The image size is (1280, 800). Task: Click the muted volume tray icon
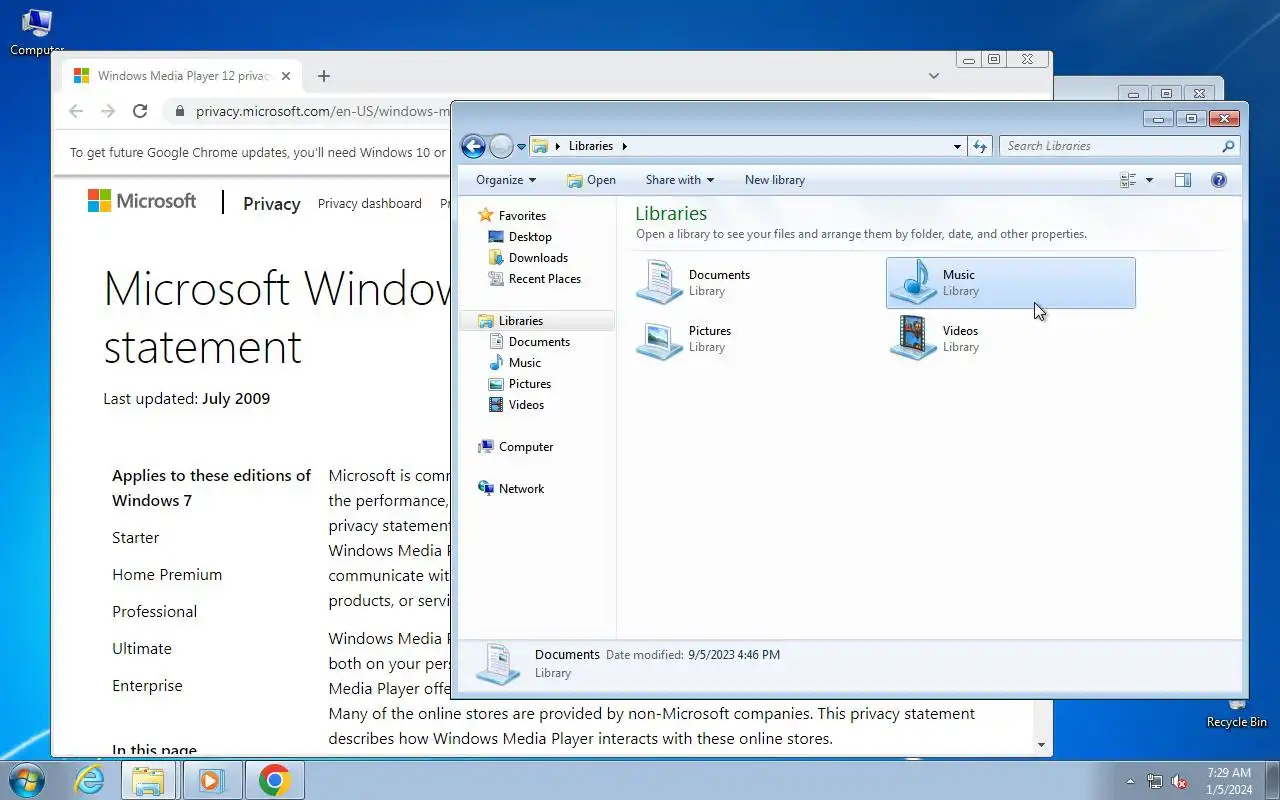coord(1180,781)
